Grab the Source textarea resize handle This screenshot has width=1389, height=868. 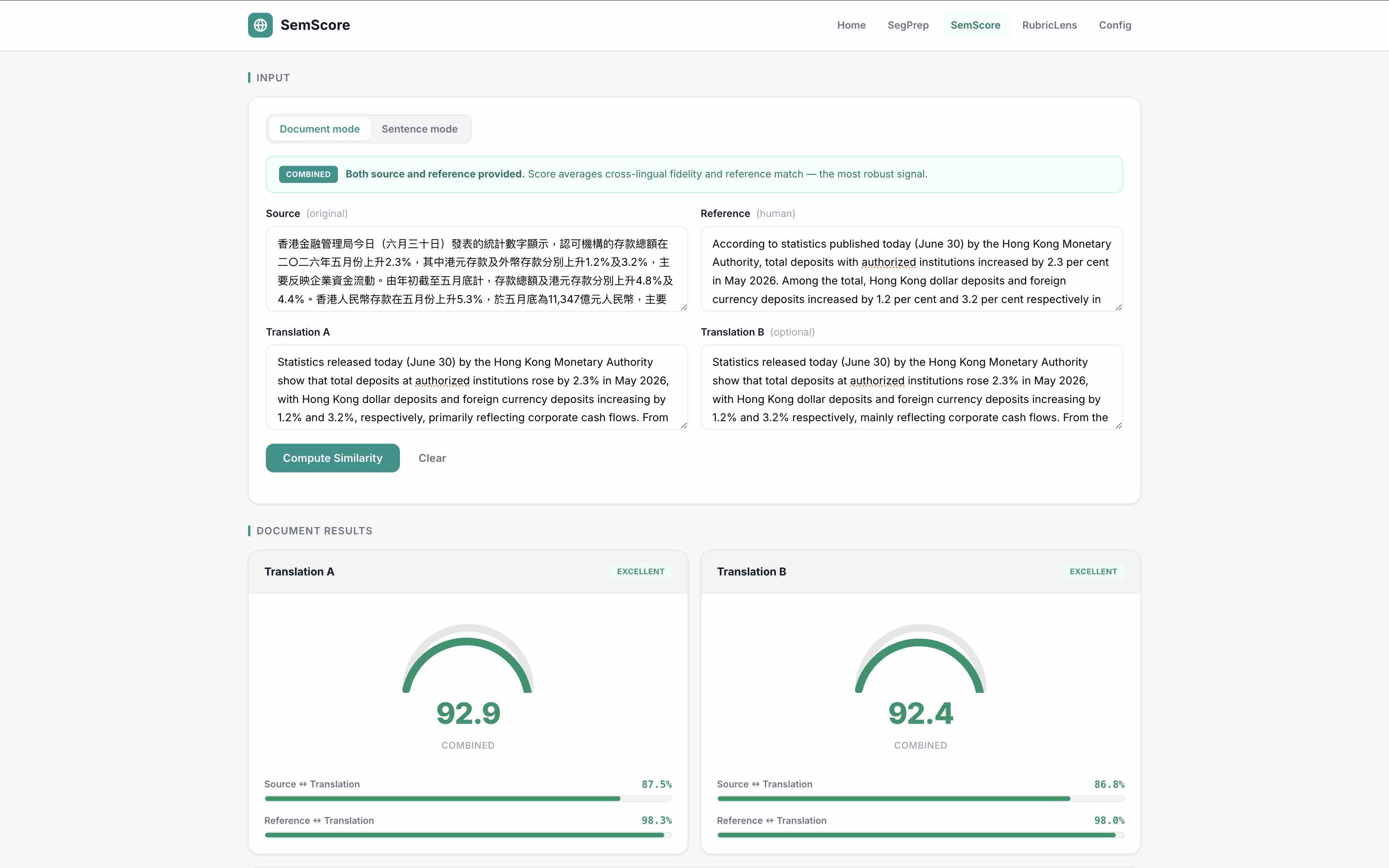click(x=684, y=307)
